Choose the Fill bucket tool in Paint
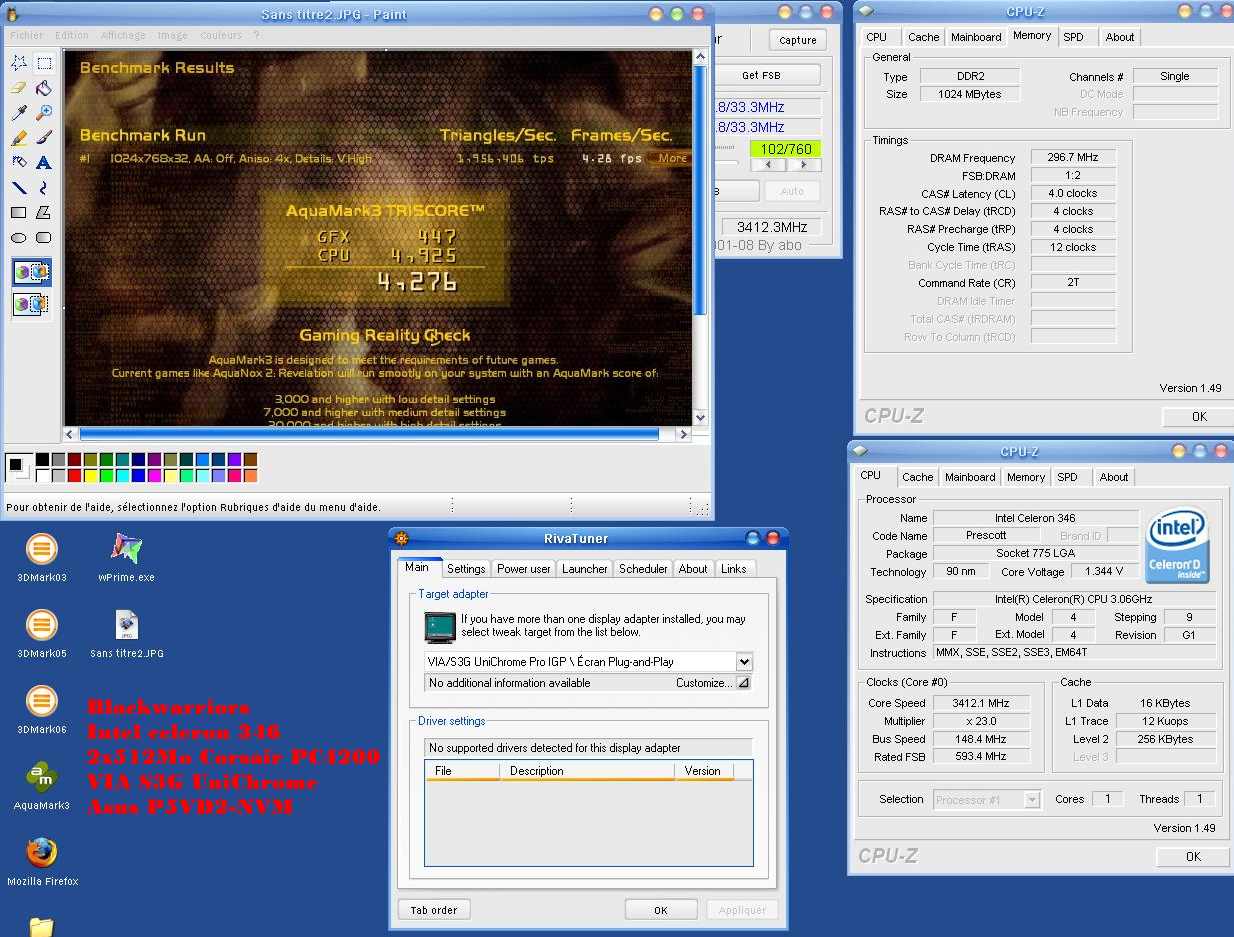This screenshot has width=1234, height=937. pyautogui.click(x=44, y=88)
